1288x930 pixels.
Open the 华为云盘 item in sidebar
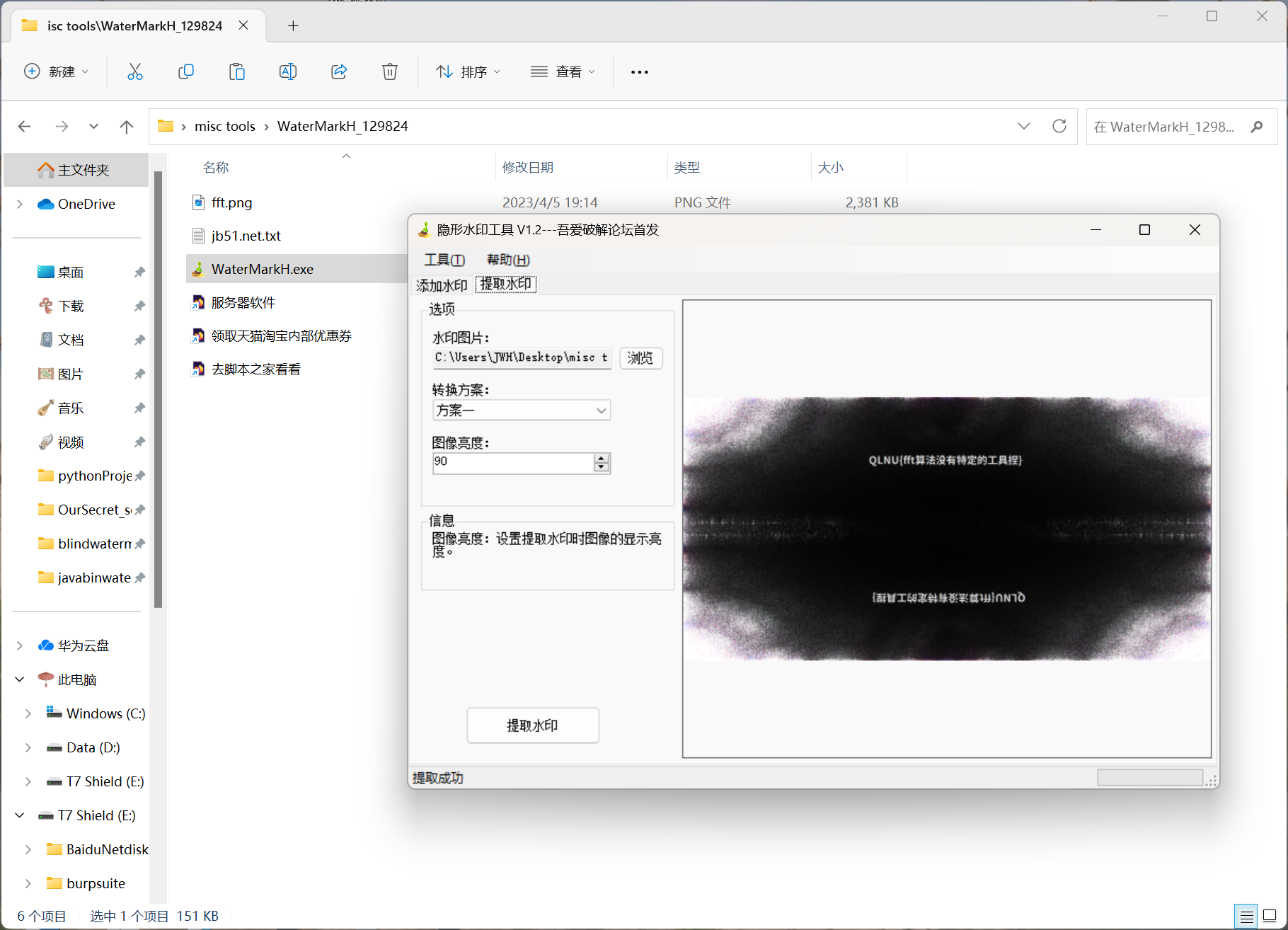click(x=74, y=645)
